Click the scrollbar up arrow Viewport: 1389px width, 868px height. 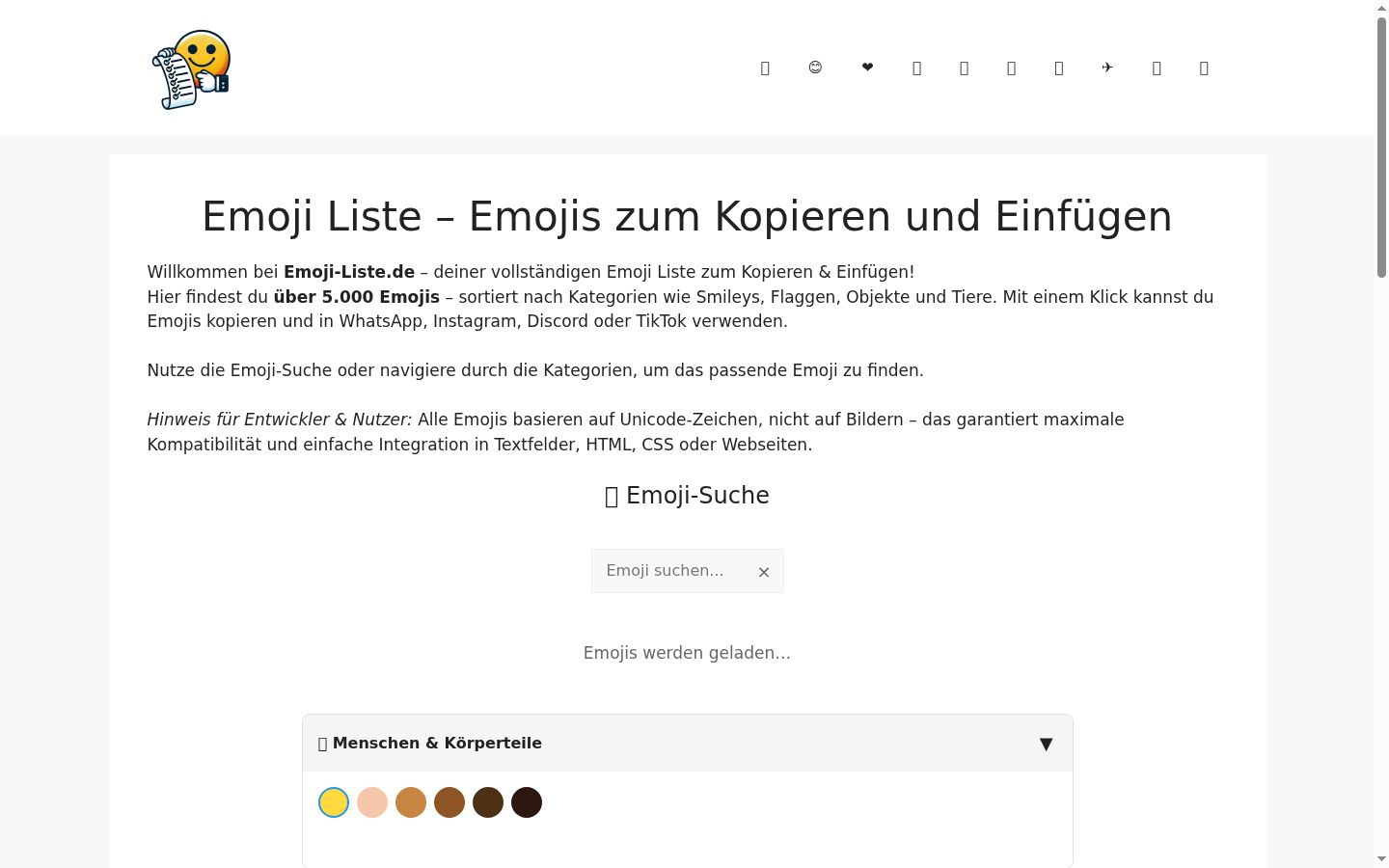[x=1381, y=7]
